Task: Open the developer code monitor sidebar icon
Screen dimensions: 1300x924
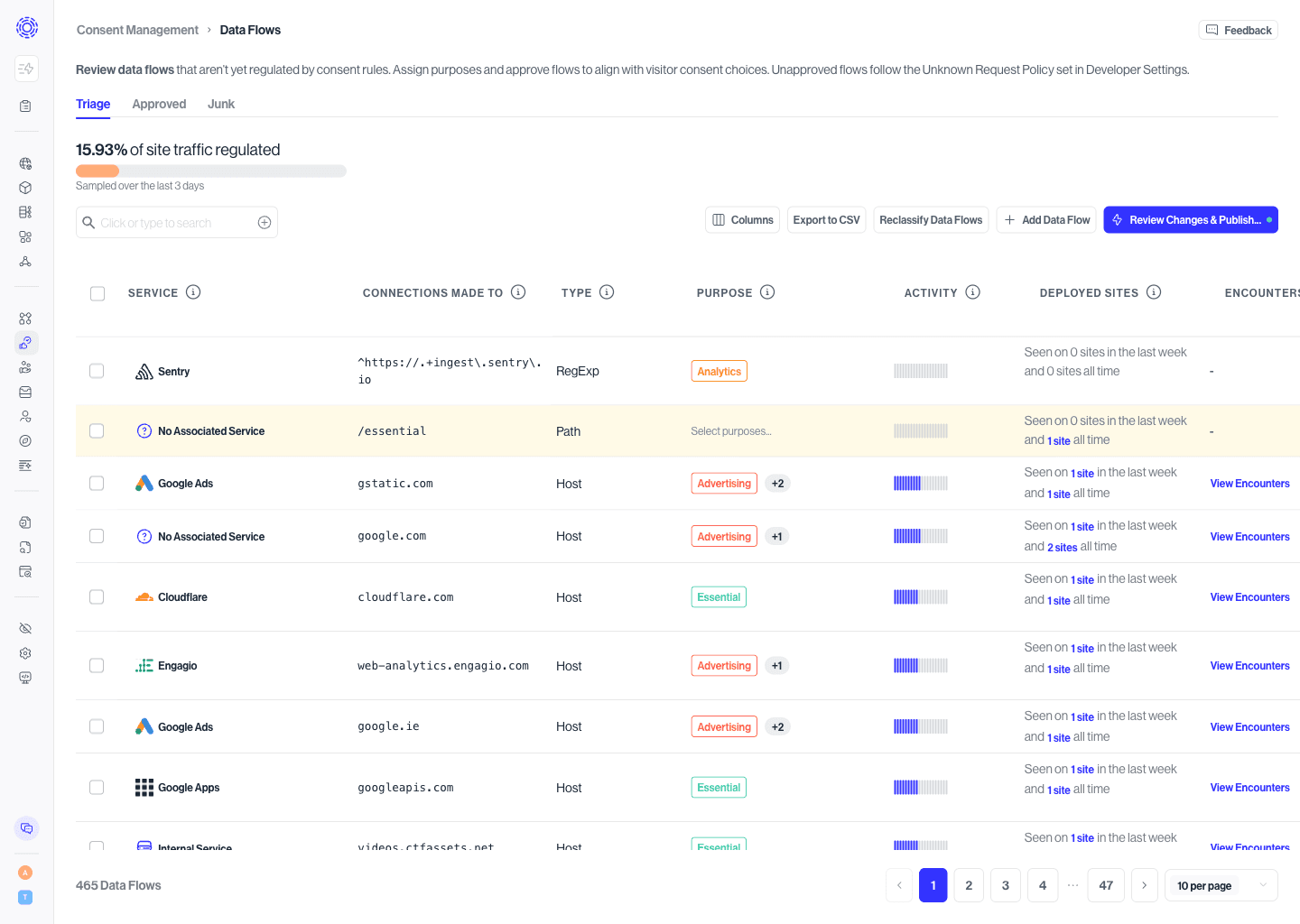Action: [x=25, y=678]
